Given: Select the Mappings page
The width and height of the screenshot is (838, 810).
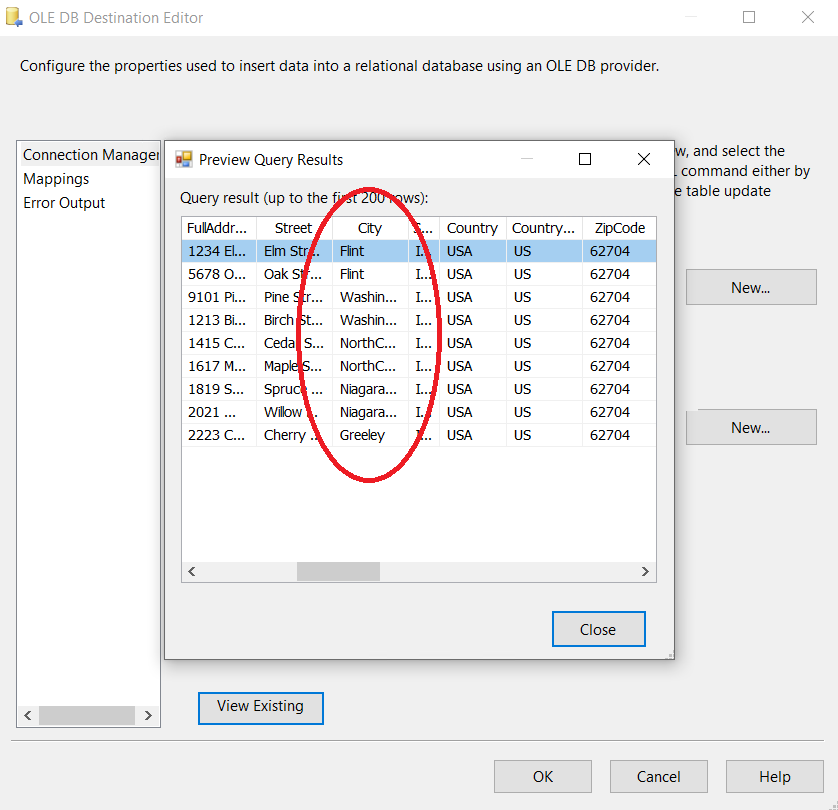Looking at the screenshot, I should 56,179.
